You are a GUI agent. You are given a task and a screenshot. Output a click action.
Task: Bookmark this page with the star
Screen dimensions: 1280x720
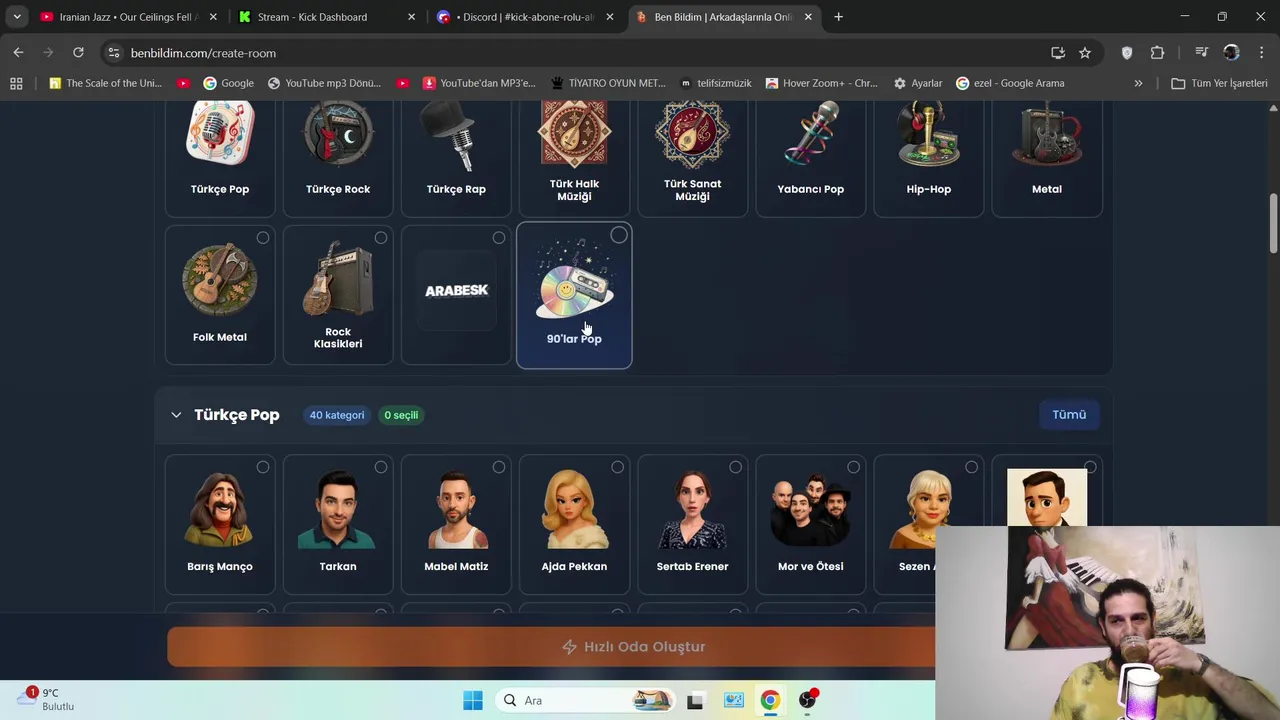(1085, 53)
